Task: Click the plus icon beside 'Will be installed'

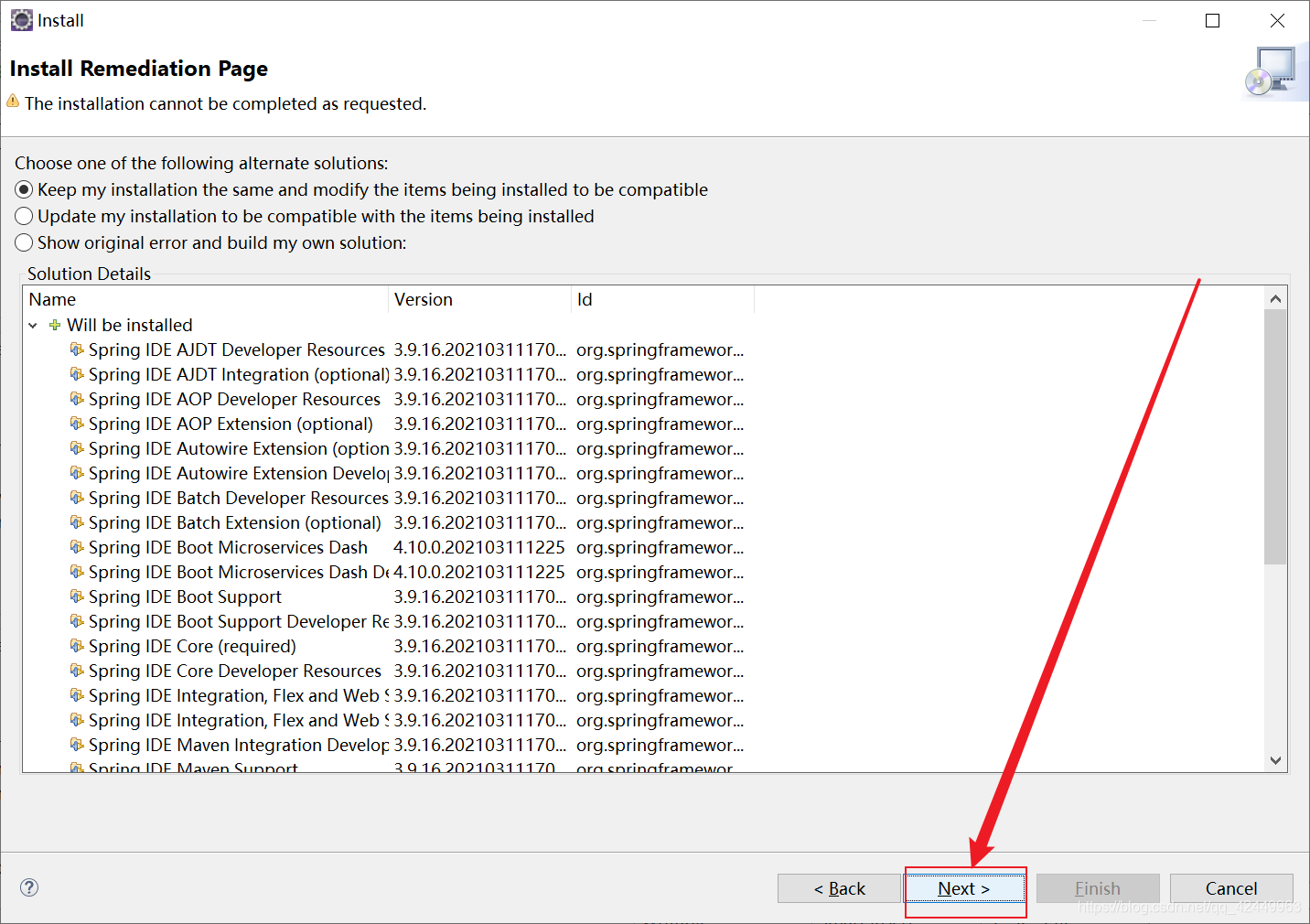Action: 55,325
